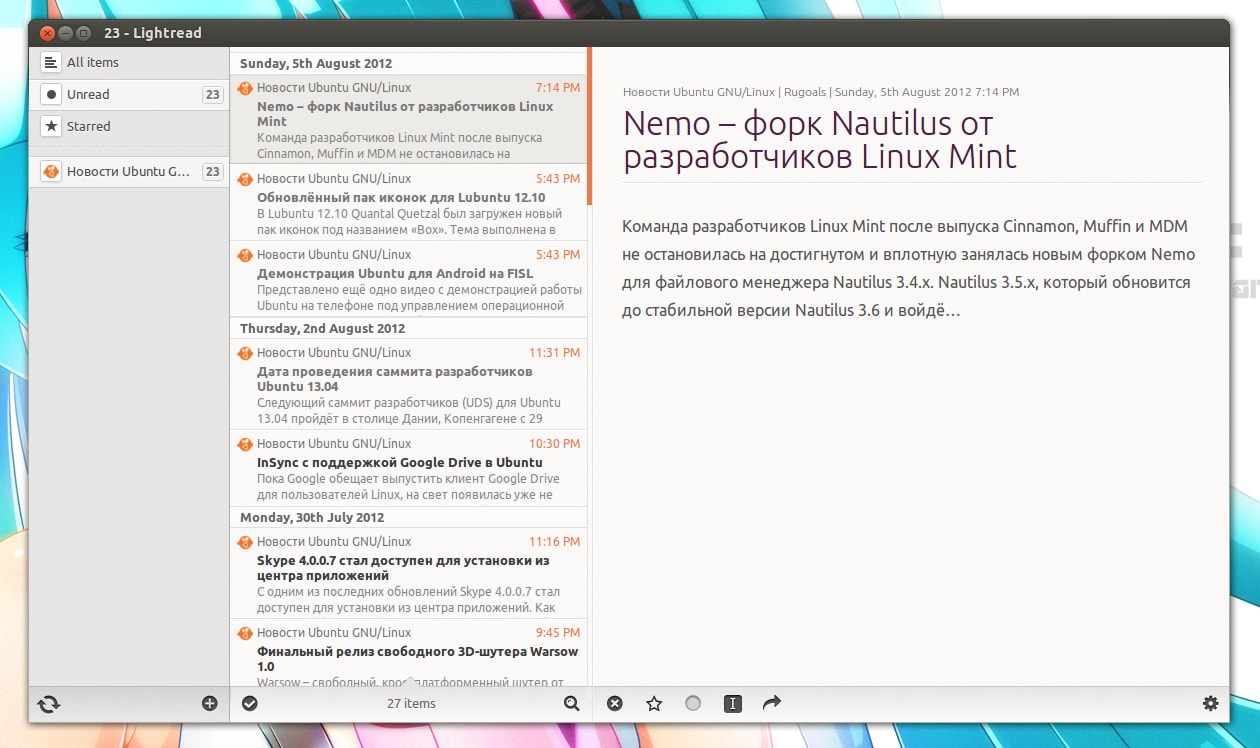Open "Дата проведения саммита разработчиков Ubuntu 13.04"

coord(408,384)
